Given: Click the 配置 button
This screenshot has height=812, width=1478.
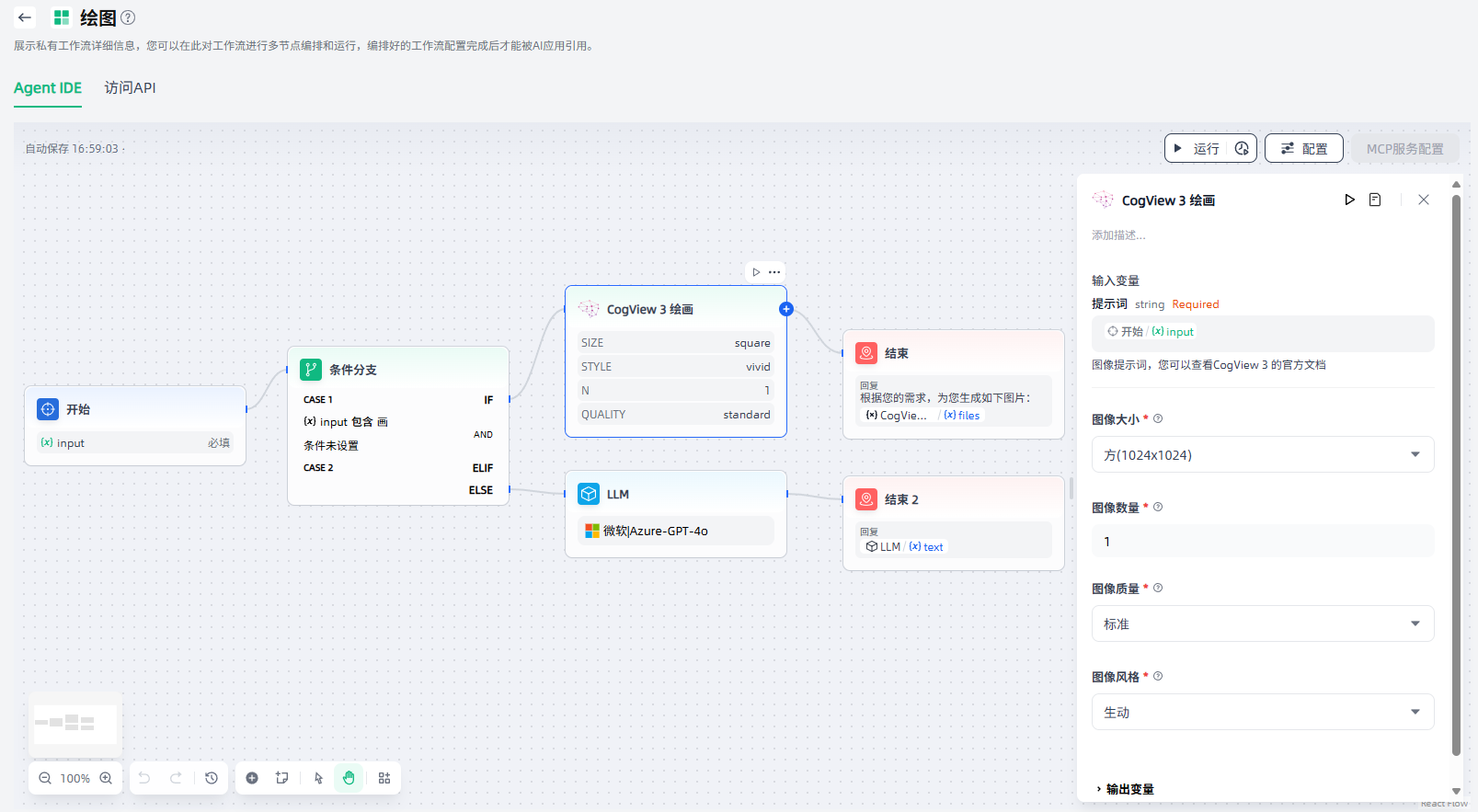Looking at the screenshot, I should coord(1303,148).
